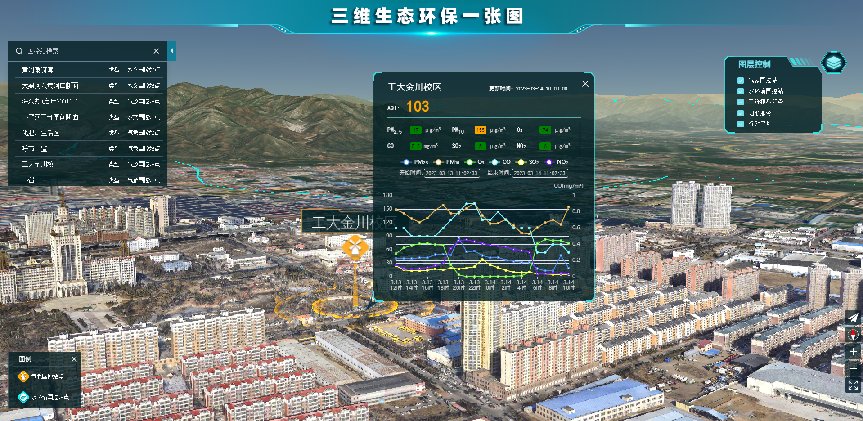Zoom in with the plus icon
Screen dimensions: 863x421
[853, 352]
